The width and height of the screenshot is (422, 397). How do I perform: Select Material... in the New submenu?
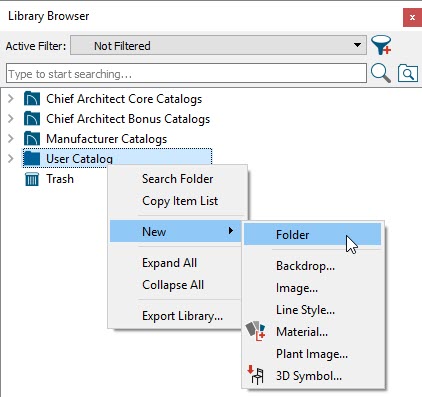[x=312, y=332]
